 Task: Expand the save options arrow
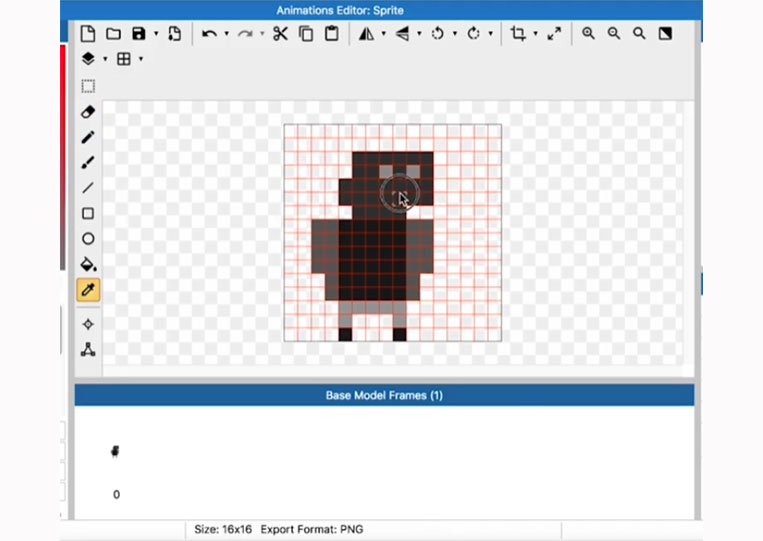pos(156,34)
